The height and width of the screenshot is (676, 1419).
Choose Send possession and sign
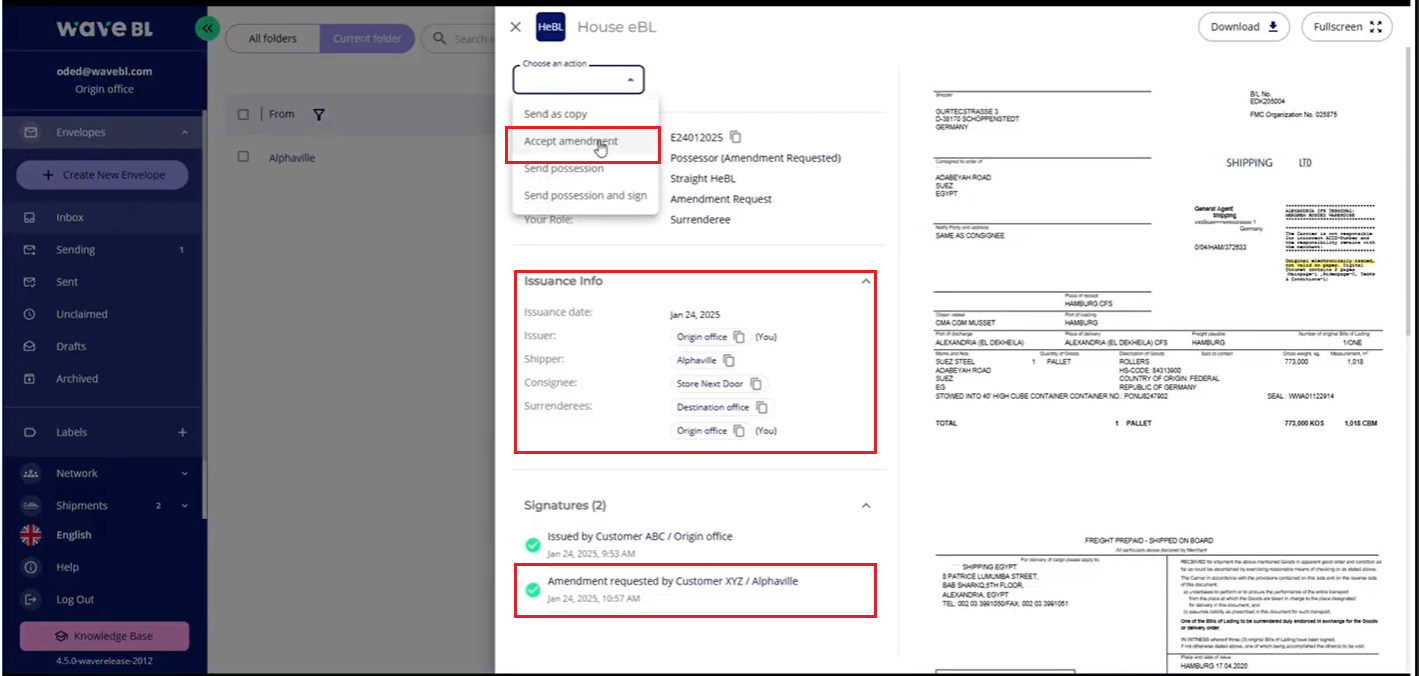point(585,196)
